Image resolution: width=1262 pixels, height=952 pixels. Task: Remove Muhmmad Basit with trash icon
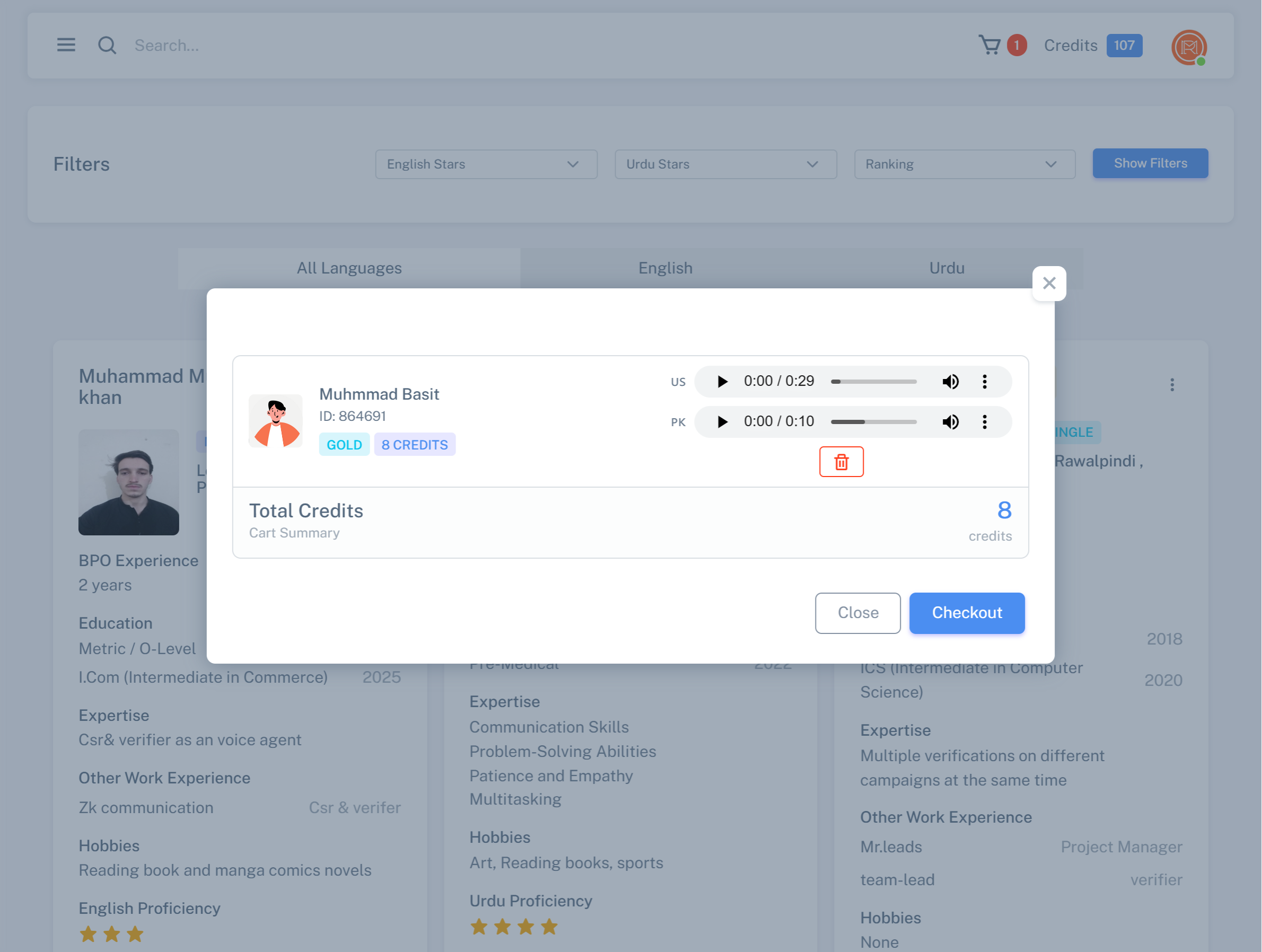pos(841,462)
